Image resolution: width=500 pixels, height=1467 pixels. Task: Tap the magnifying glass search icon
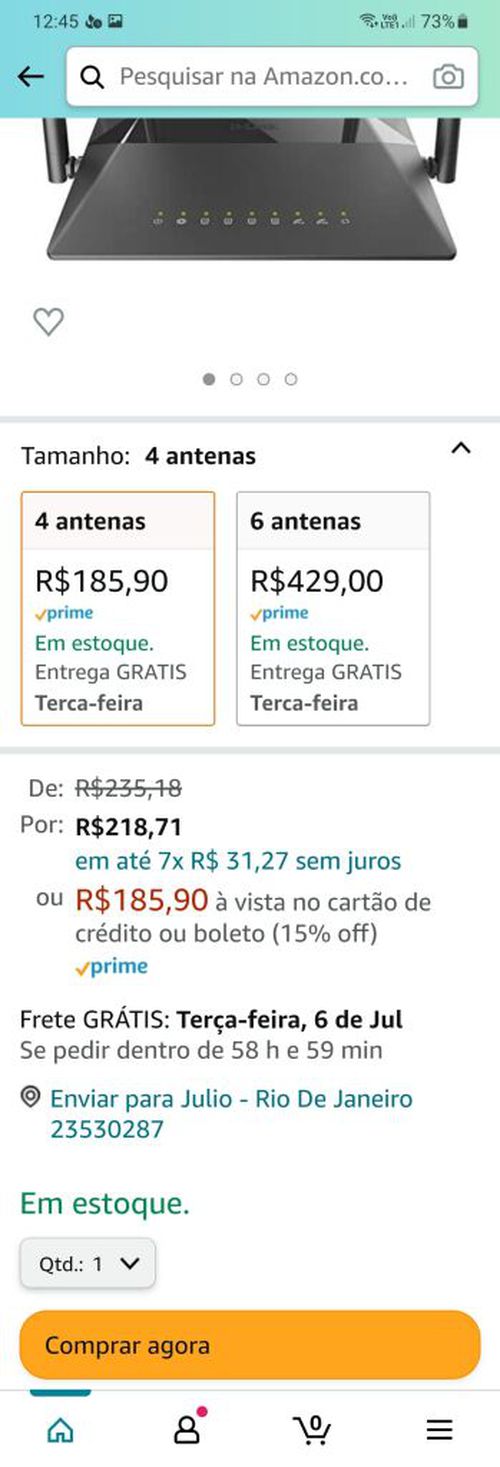tap(93, 77)
